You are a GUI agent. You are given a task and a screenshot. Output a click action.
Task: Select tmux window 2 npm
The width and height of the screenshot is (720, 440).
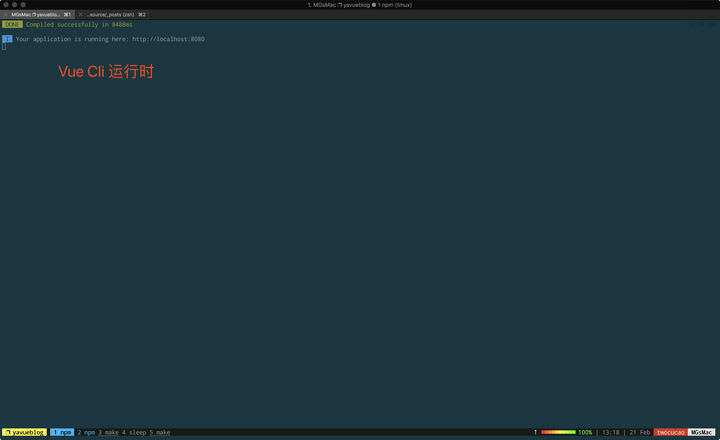point(86,432)
